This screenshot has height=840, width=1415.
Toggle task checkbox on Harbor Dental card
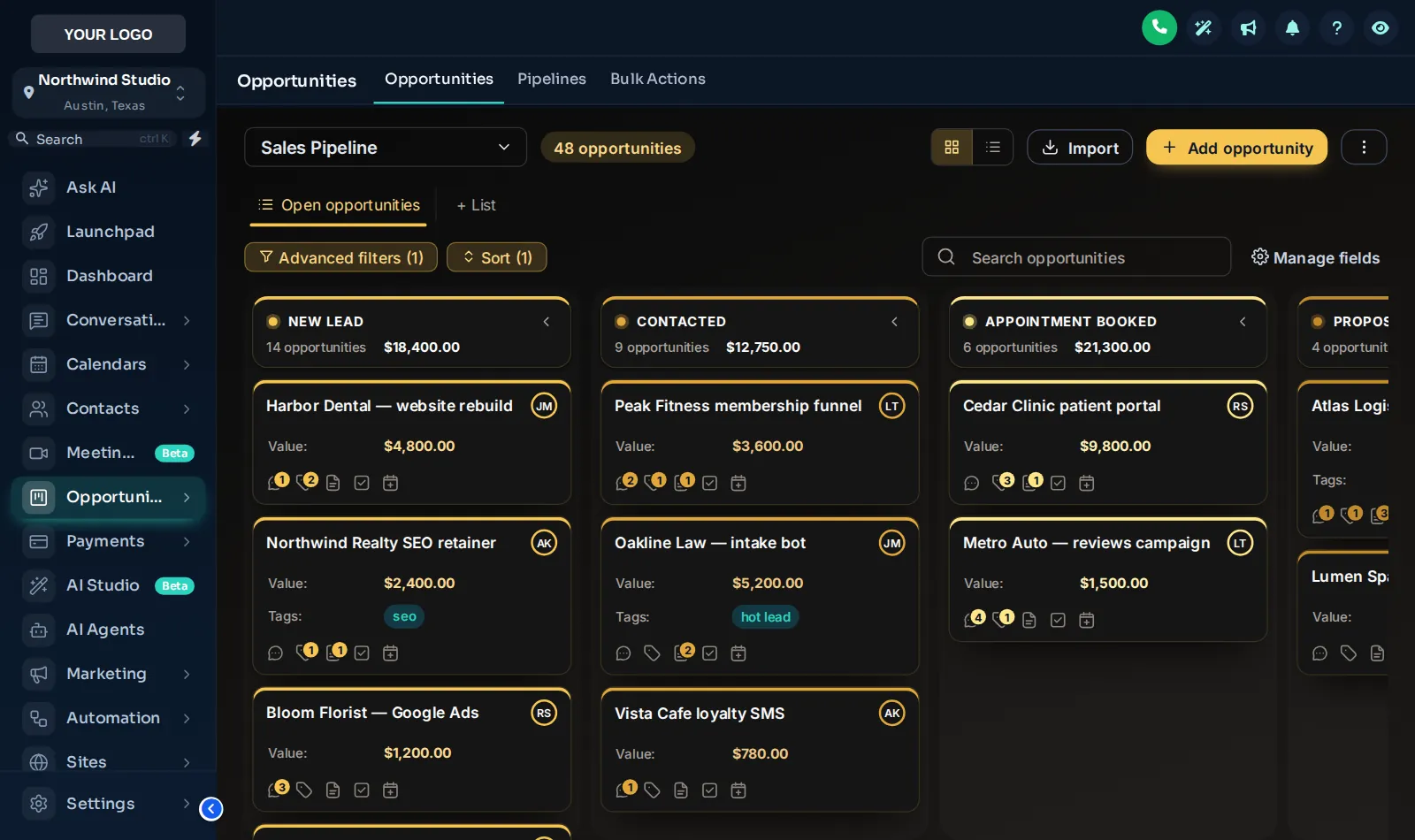[362, 483]
